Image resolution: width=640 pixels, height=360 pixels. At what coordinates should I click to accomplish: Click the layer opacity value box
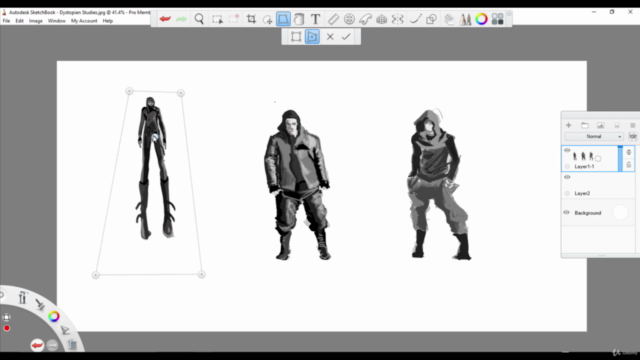[632, 136]
